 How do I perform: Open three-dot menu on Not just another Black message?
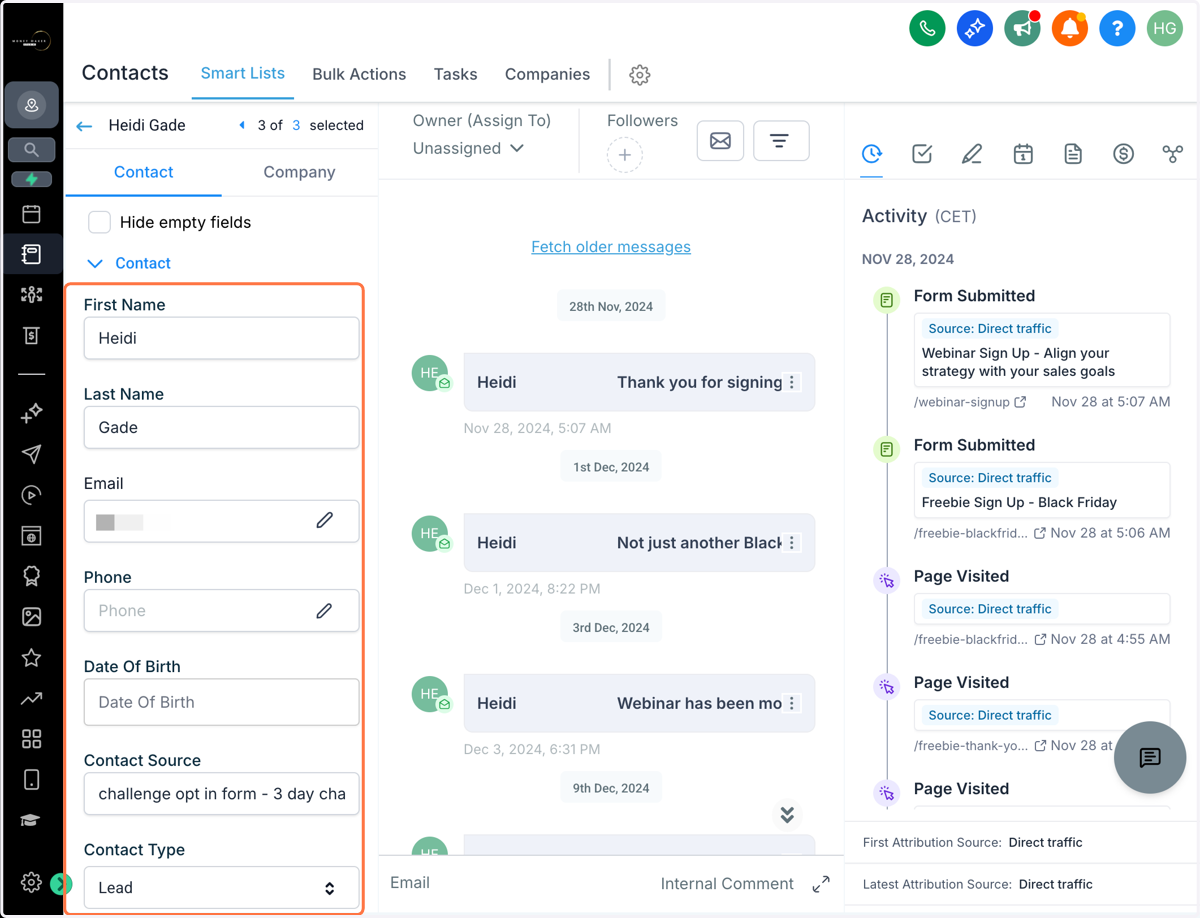(x=792, y=543)
